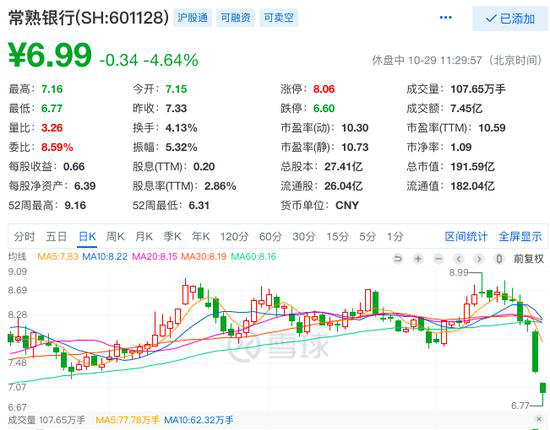
Task: Click the MA5:7.83 moving average label
Action: (58, 256)
